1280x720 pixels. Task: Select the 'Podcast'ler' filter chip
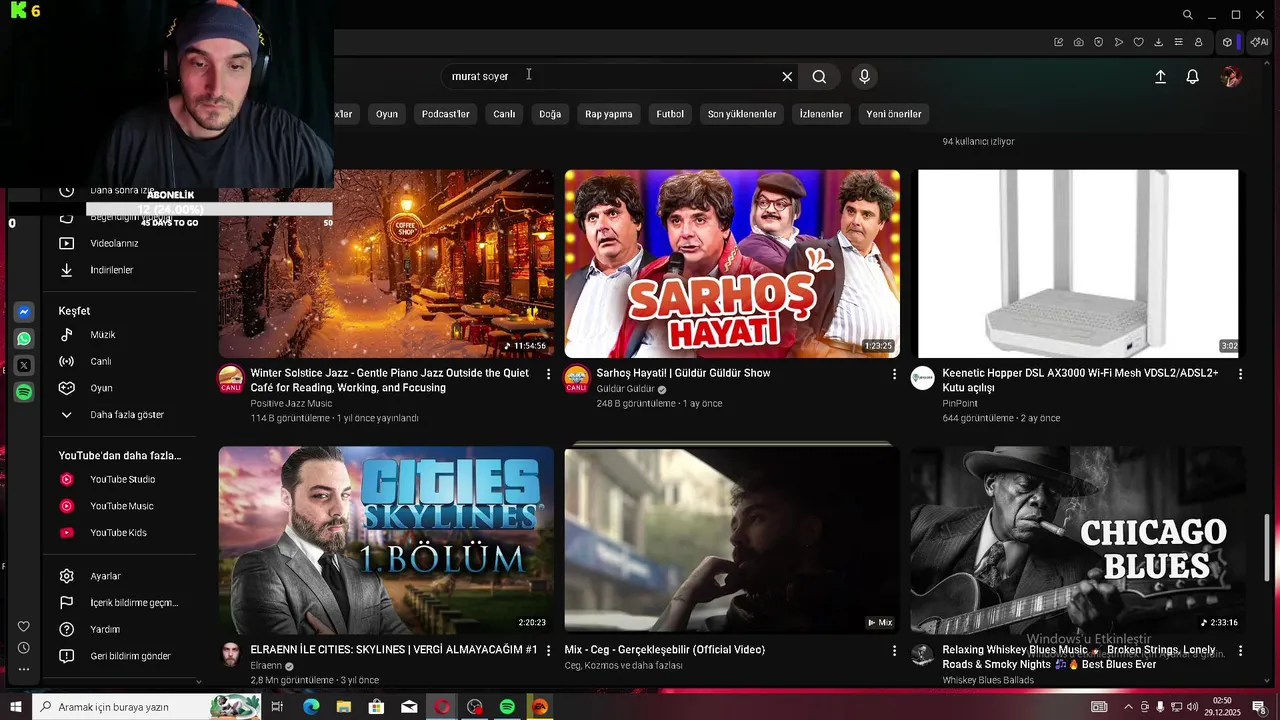(445, 114)
